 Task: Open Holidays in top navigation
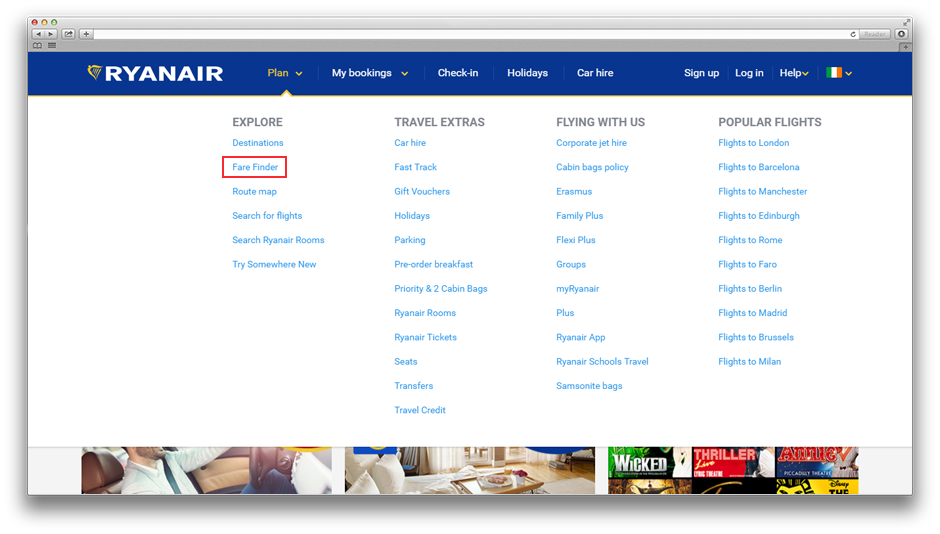pyautogui.click(x=528, y=73)
